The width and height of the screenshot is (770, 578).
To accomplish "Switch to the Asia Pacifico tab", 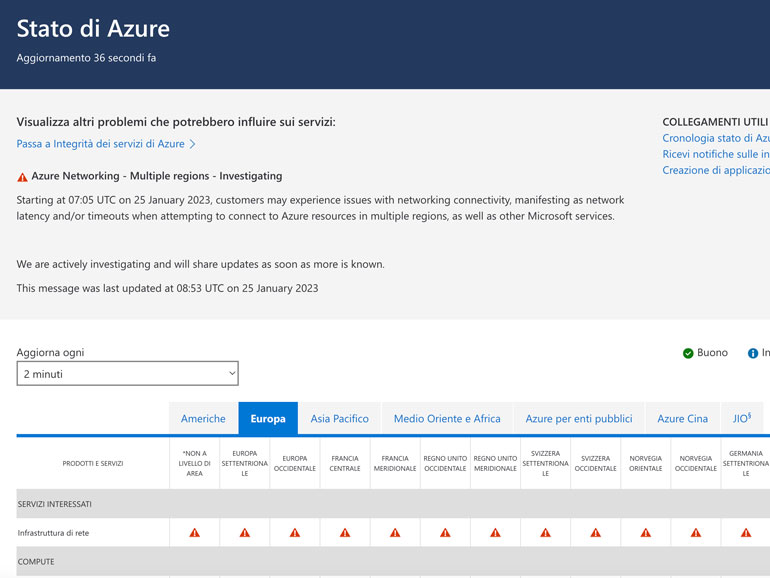I will (x=339, y=418).
